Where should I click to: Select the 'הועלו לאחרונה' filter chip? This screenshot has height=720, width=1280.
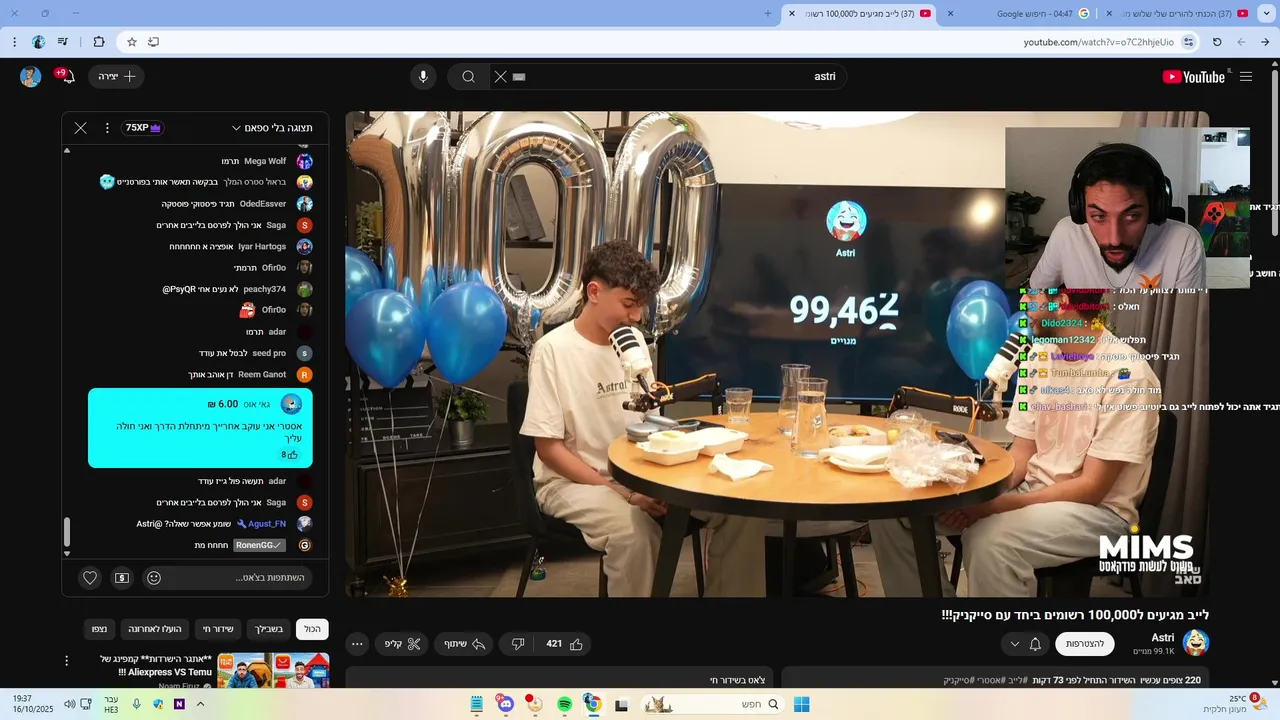(155, 629)
